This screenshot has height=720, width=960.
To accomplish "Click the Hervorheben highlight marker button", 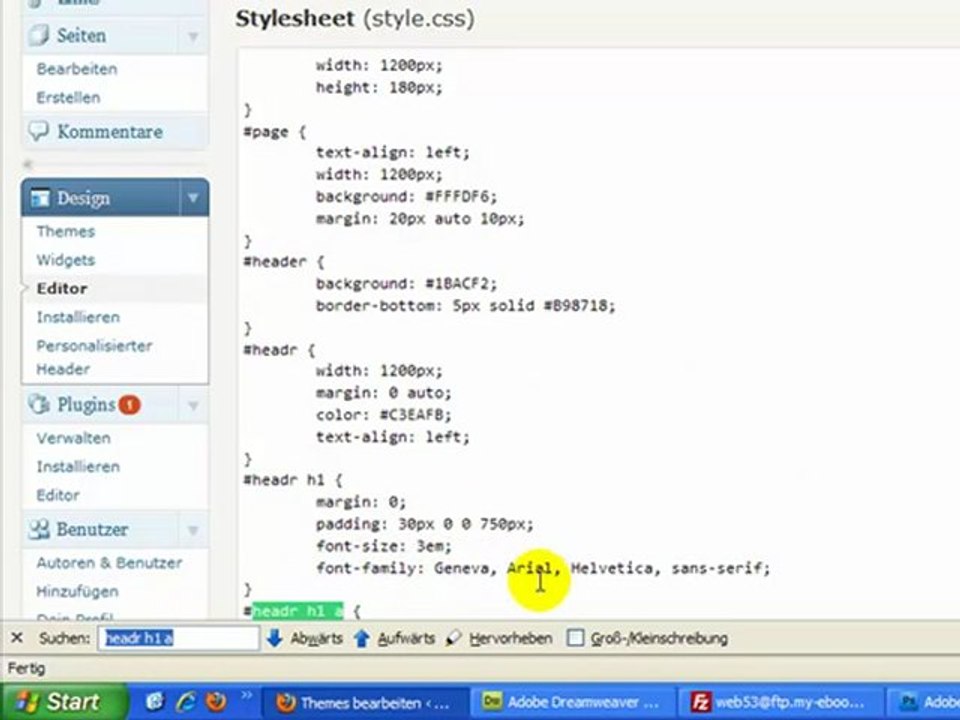I will 454,638.
